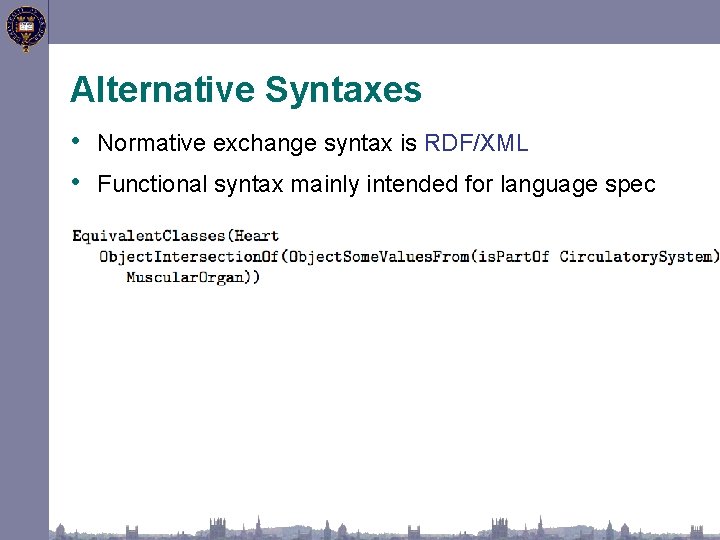Click the CirculatorySystem class name
This screenshot has width=720, height=540.
(636, 257)
